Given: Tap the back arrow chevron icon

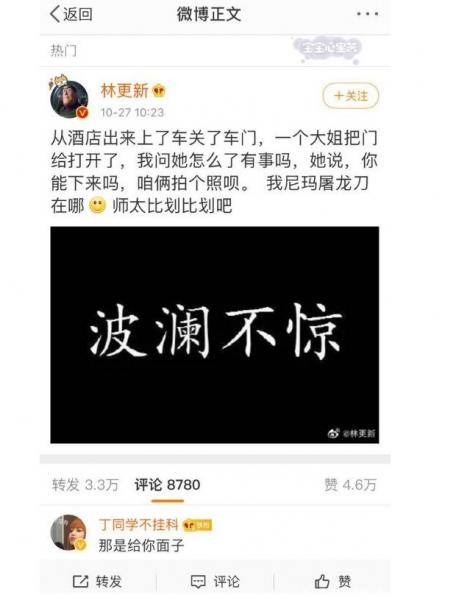Looking at the screenshot, I should coord(55,14).
